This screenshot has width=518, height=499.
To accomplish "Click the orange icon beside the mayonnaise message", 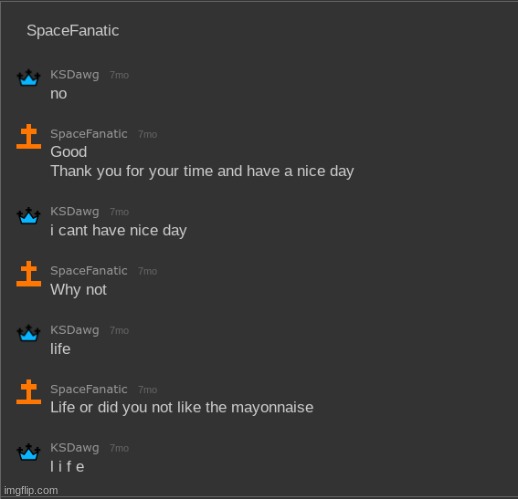I will click(29, 392).
